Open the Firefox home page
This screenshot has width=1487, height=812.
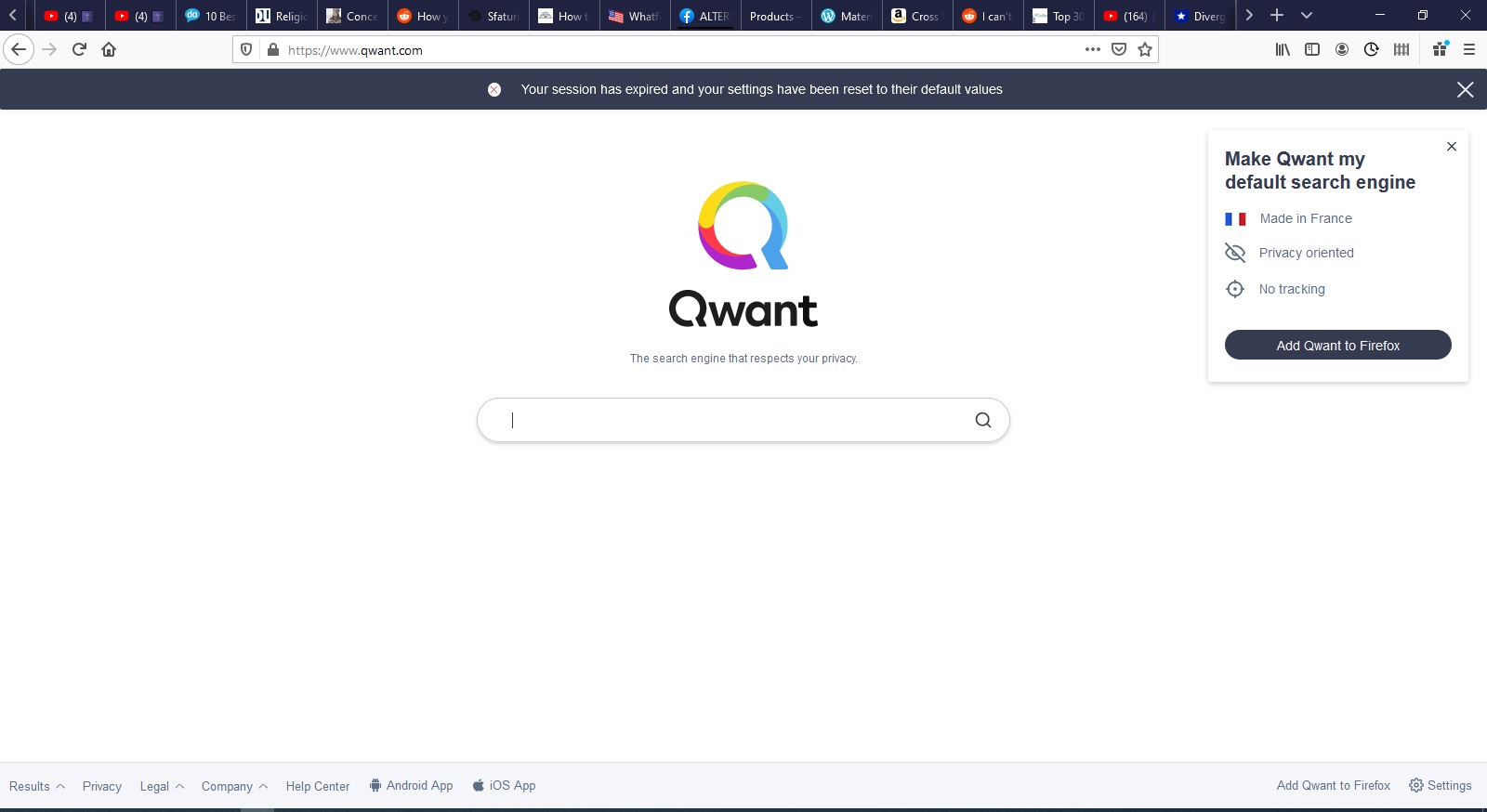pyautogui.click(x=109, y=49)
